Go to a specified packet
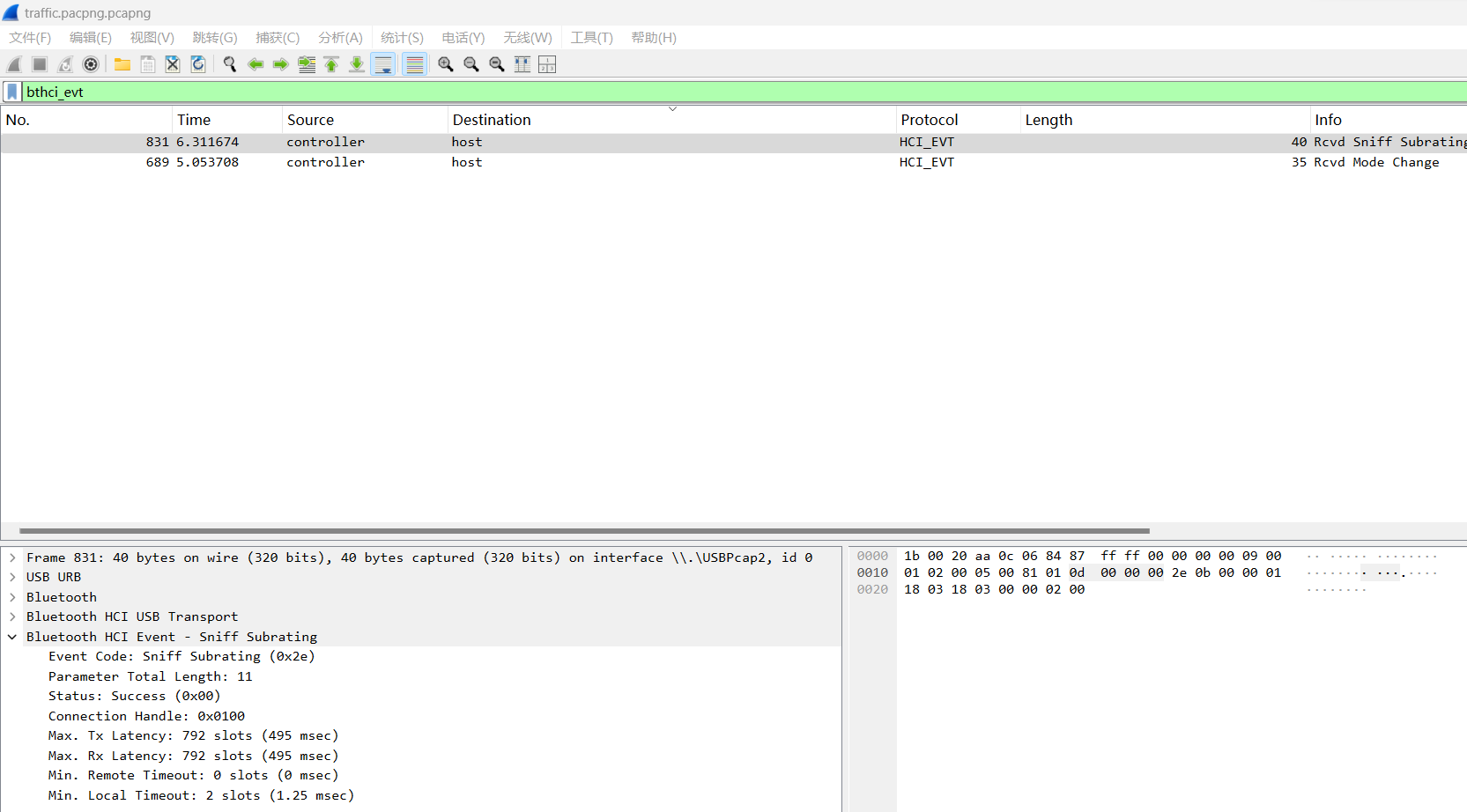 click(307, 64)
